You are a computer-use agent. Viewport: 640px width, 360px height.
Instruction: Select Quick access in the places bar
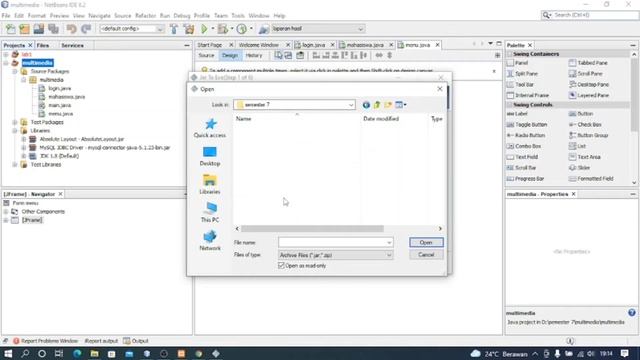coord(210,128)
